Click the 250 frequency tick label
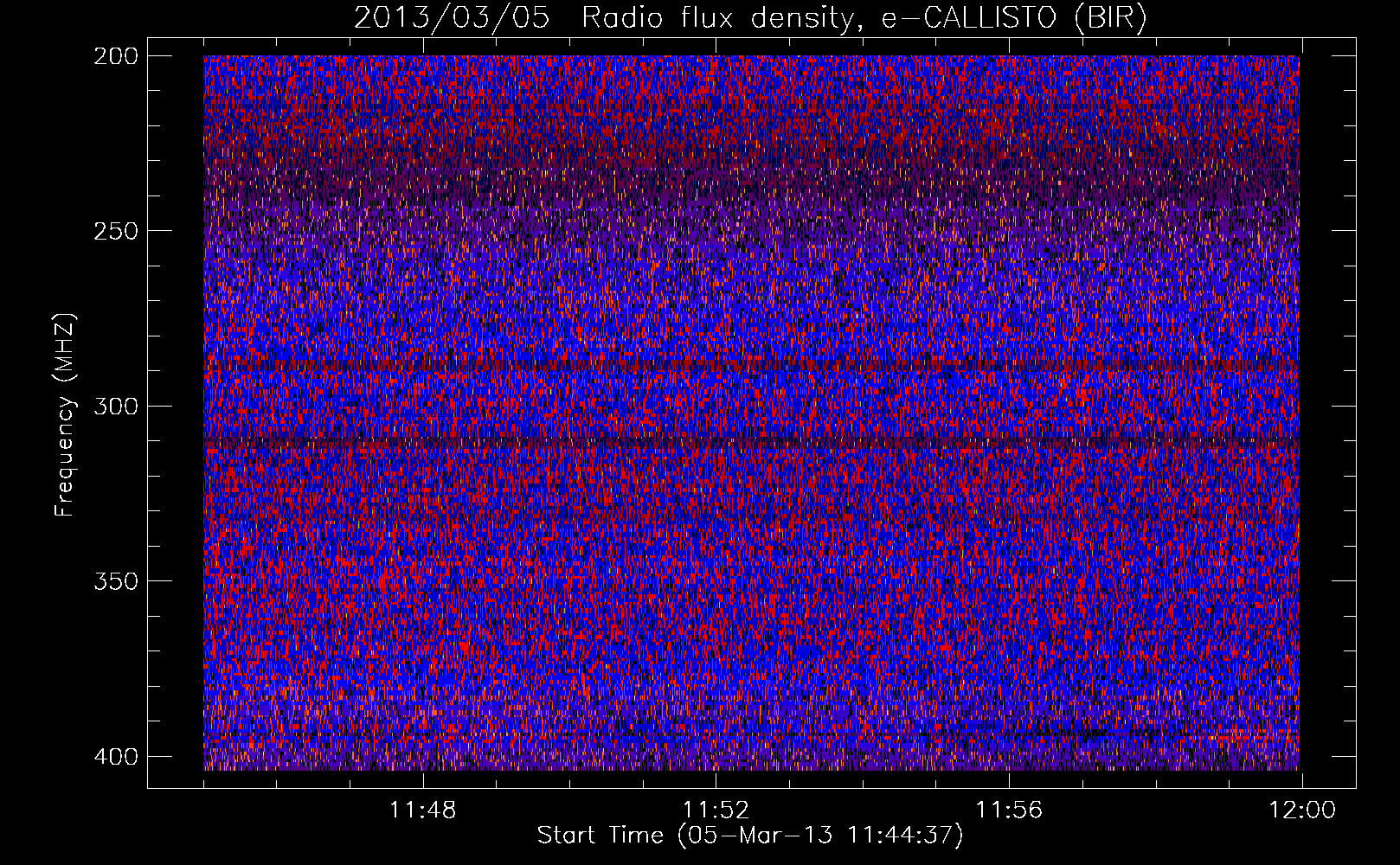The width and height of the screenshot is (1400, 865). (115, 231)
